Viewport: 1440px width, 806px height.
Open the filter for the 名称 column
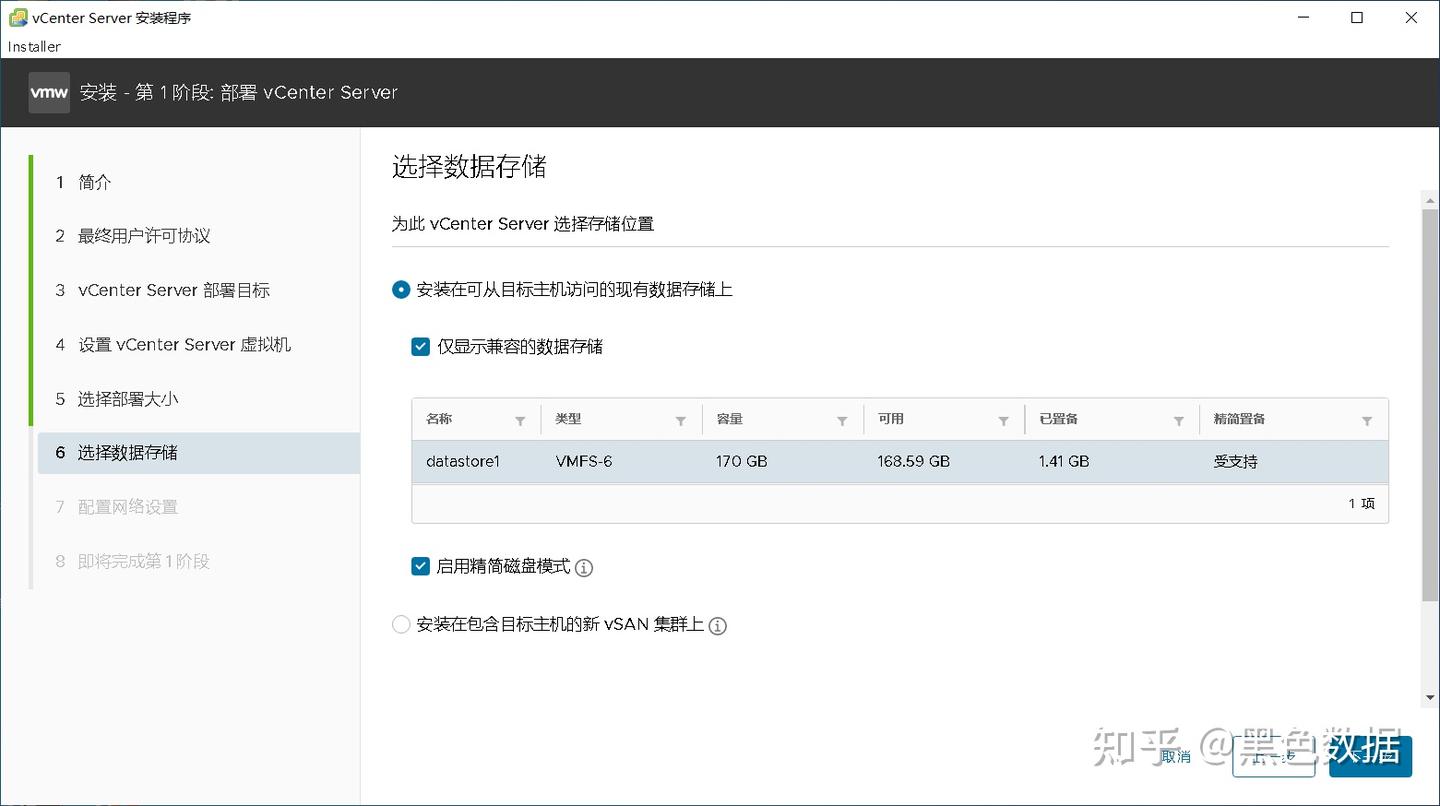click(521, 420)
